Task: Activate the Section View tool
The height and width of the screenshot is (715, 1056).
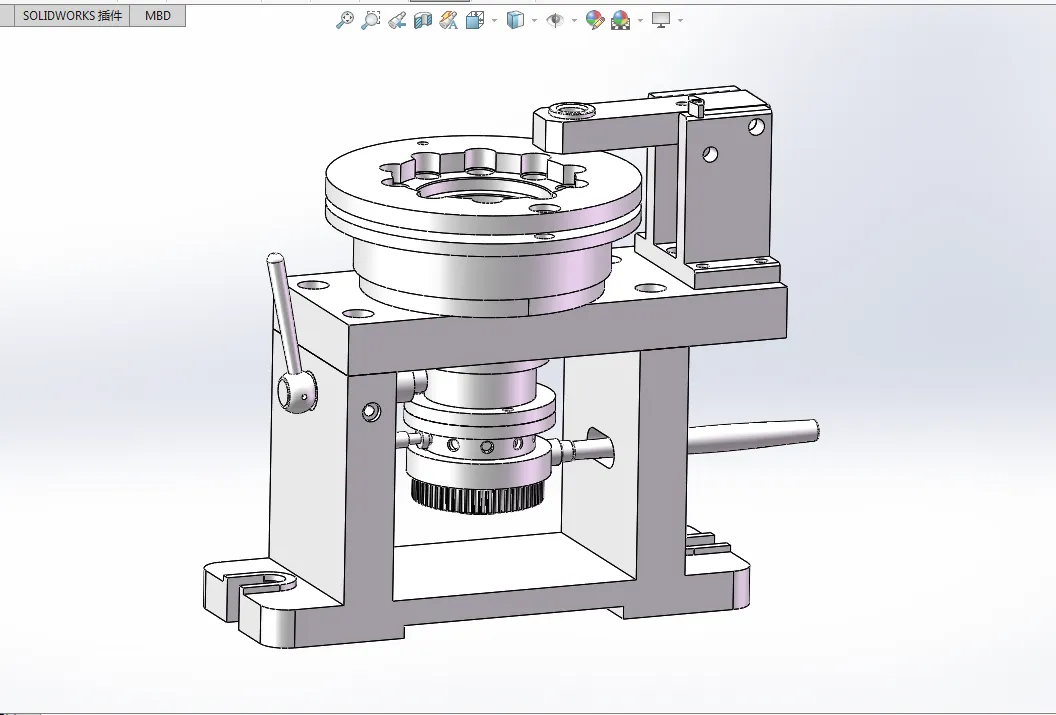Action: click(x=423, y=20)
